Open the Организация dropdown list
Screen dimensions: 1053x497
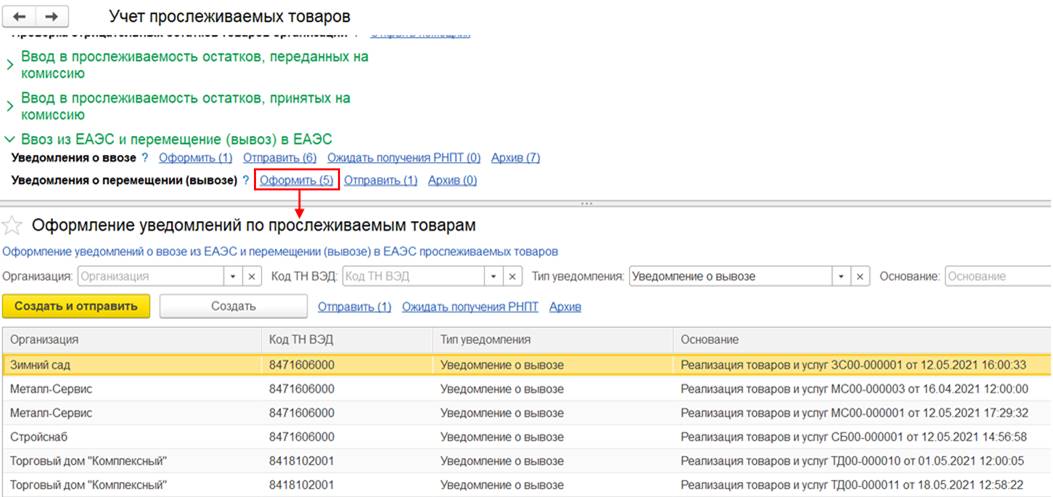pyautogui.click(x=233, y=276)
